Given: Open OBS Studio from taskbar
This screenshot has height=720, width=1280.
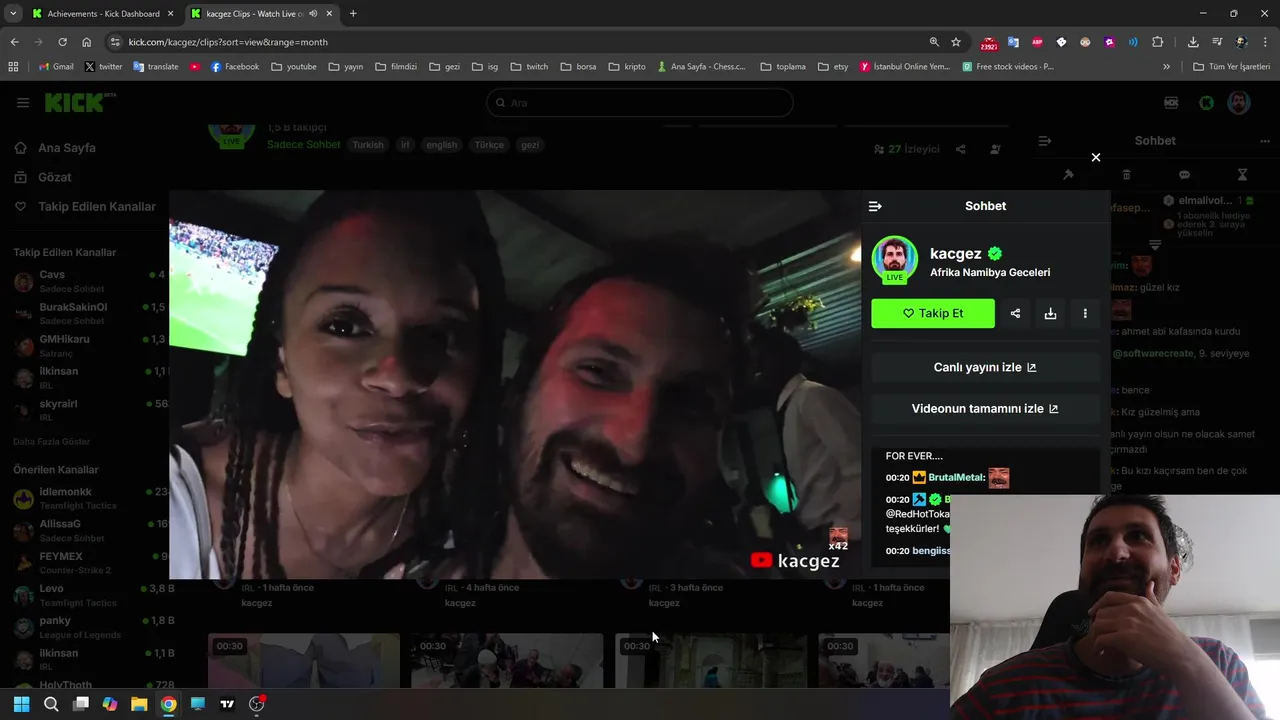Looking at the screenshot, I should pos(257,704).
